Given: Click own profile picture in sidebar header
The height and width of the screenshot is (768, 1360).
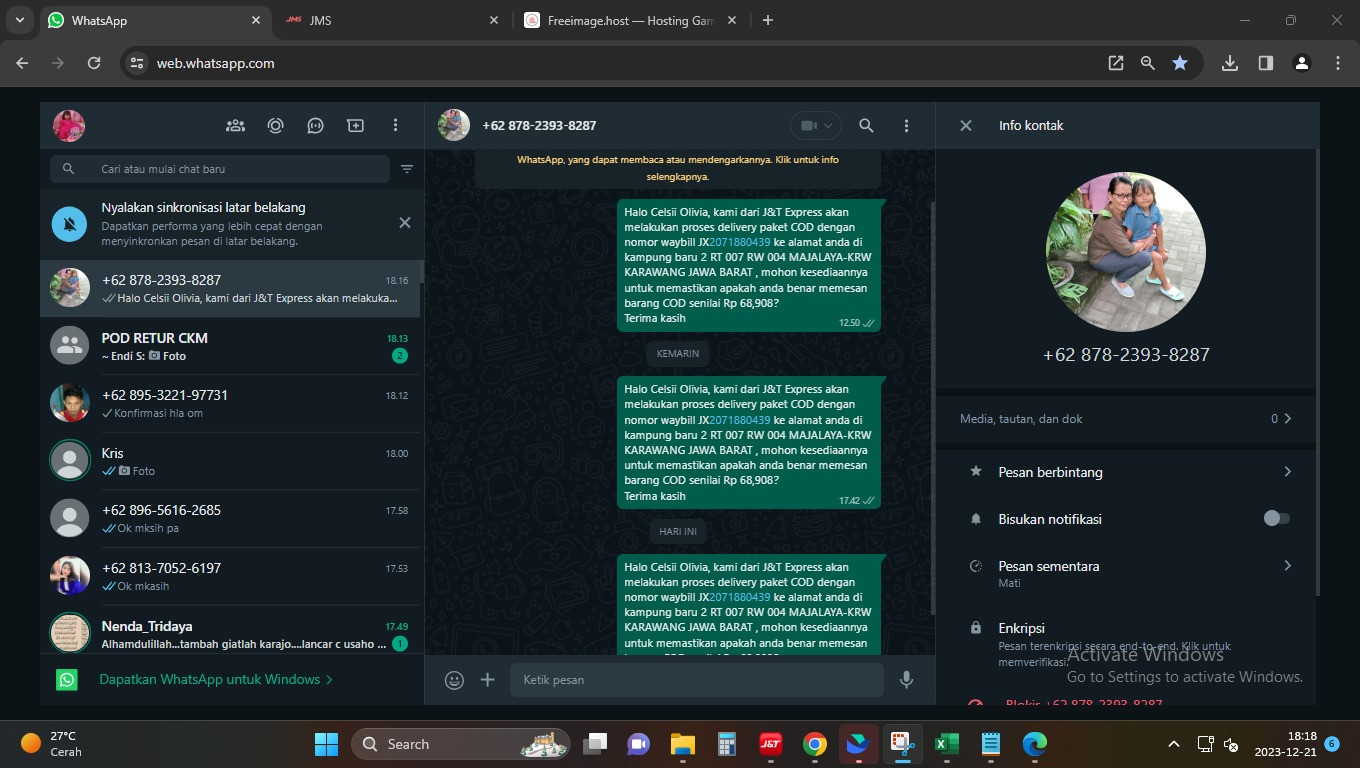Looking at the screenshot, I should click(69, 125).
